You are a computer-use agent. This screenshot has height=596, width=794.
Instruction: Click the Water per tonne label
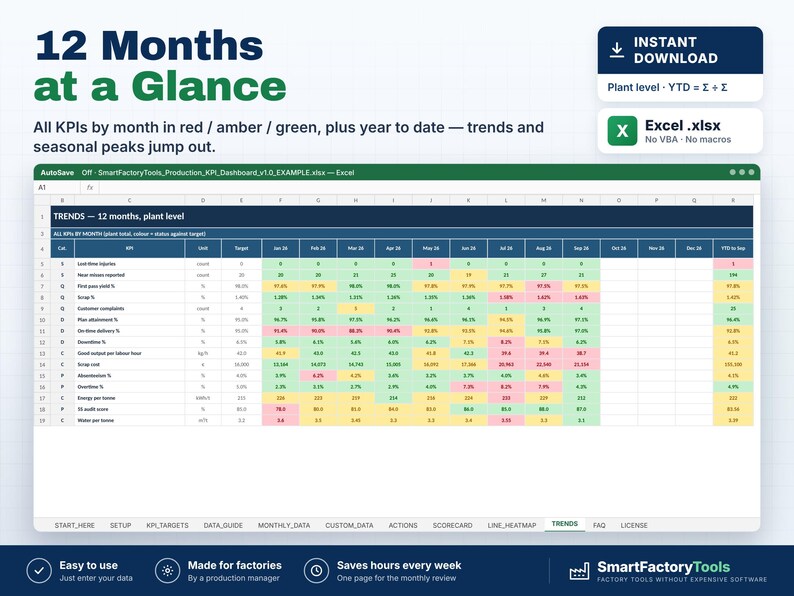click(x=95, y=420)
